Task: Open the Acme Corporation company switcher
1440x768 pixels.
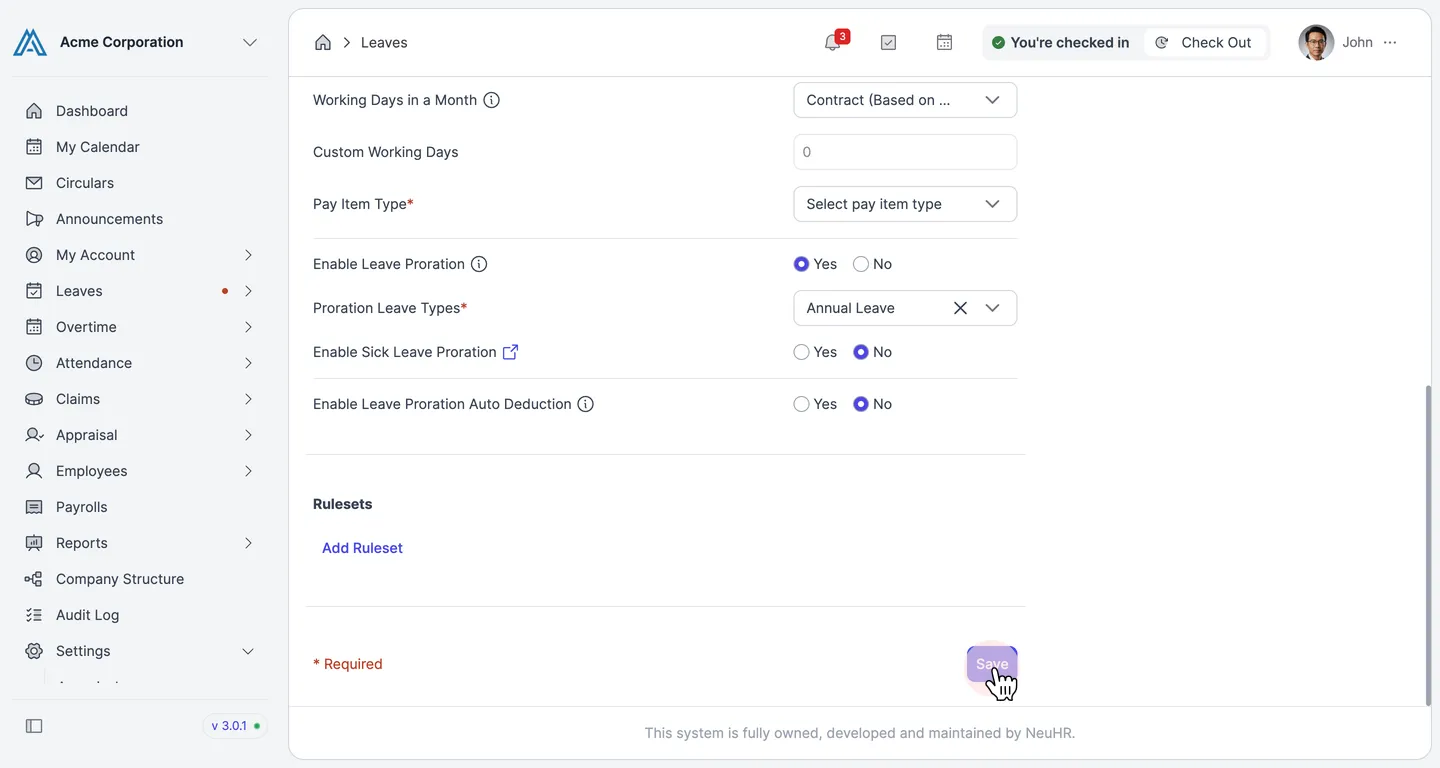Action: pyautogui.click(x=250, y=42)
